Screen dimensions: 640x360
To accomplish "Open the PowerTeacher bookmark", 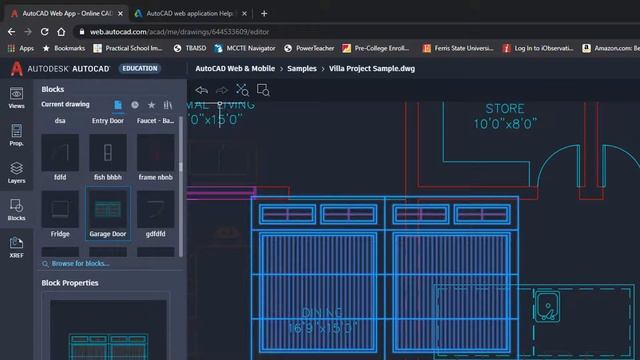I will tap(309, 48).
